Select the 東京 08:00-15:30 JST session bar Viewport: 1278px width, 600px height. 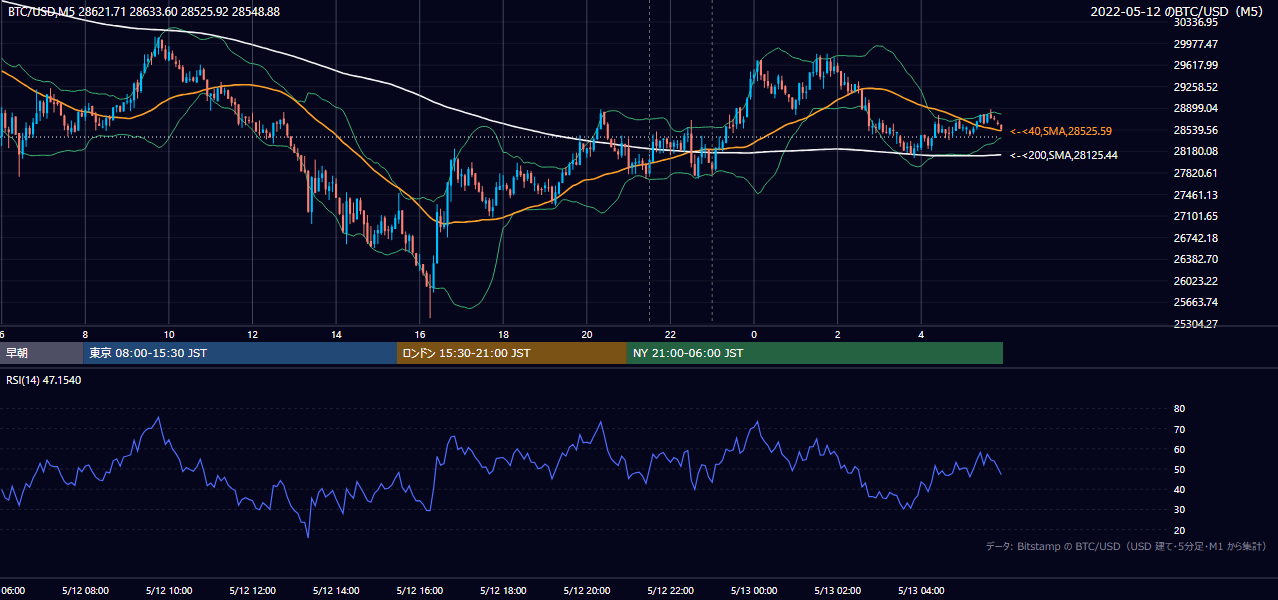[240, 353]
